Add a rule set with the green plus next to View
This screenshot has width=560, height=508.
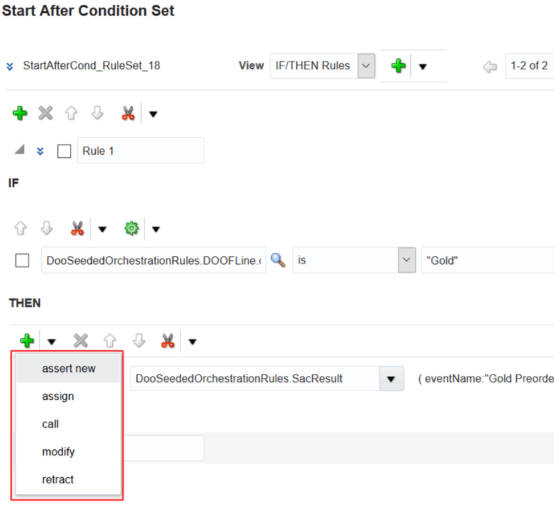coord(398,66)
